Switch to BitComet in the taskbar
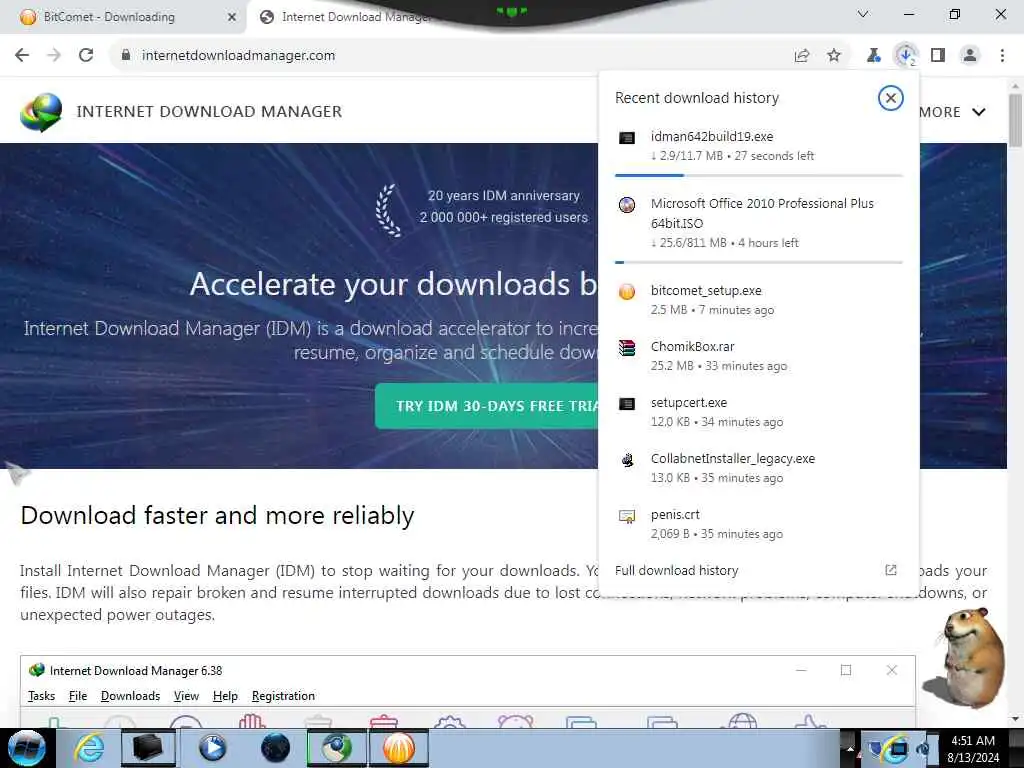Image resolution: width=1024 pixels, height=768 pixels. click(399, 748)
